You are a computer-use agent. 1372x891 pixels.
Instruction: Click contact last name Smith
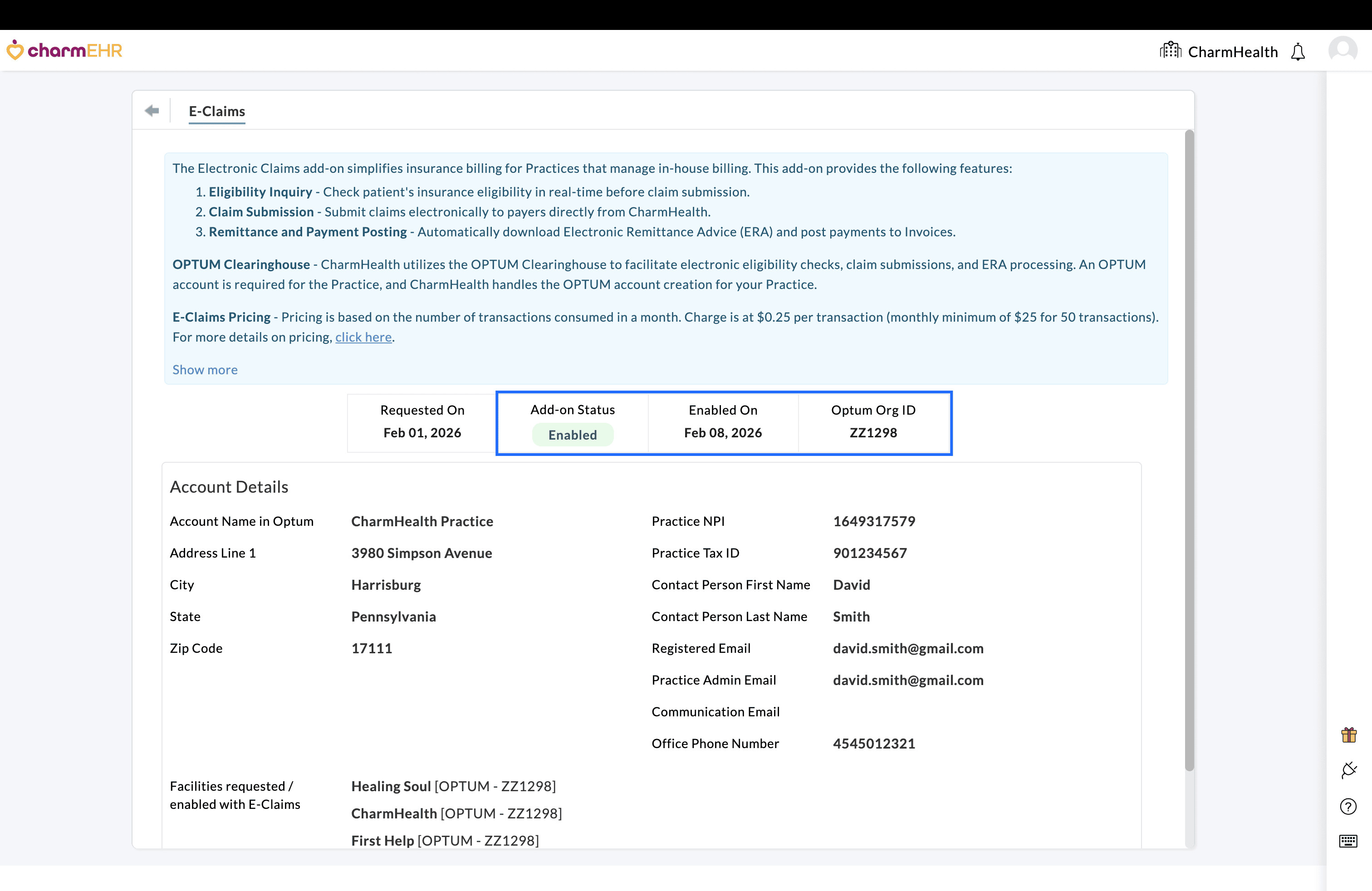[851, 617]
